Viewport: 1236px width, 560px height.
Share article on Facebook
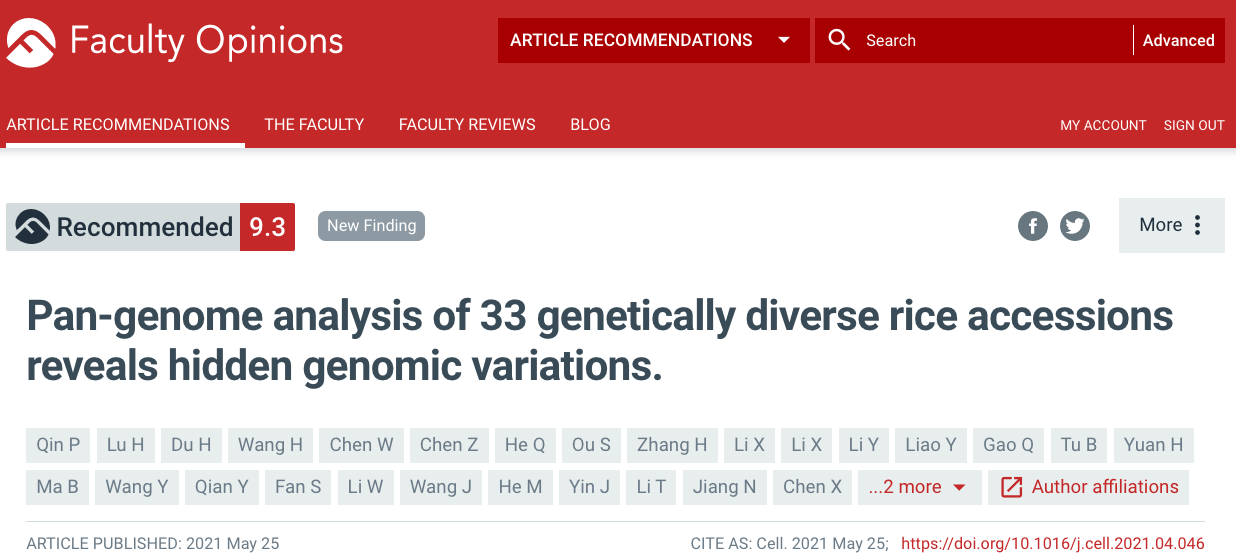click(1033, 226)
